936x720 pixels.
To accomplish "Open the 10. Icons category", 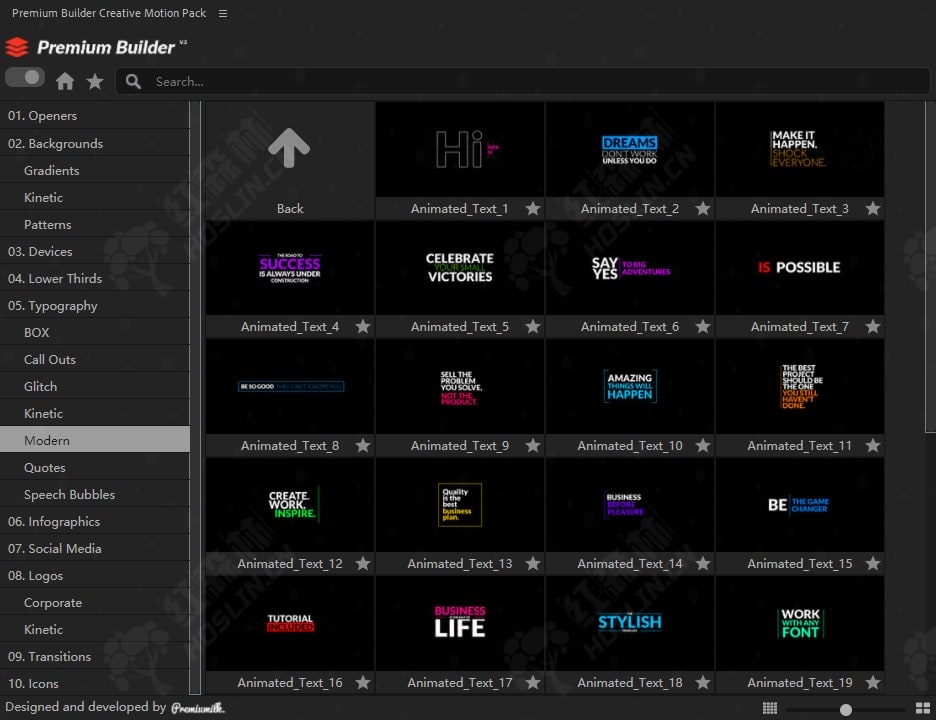I will coord(95,683).
